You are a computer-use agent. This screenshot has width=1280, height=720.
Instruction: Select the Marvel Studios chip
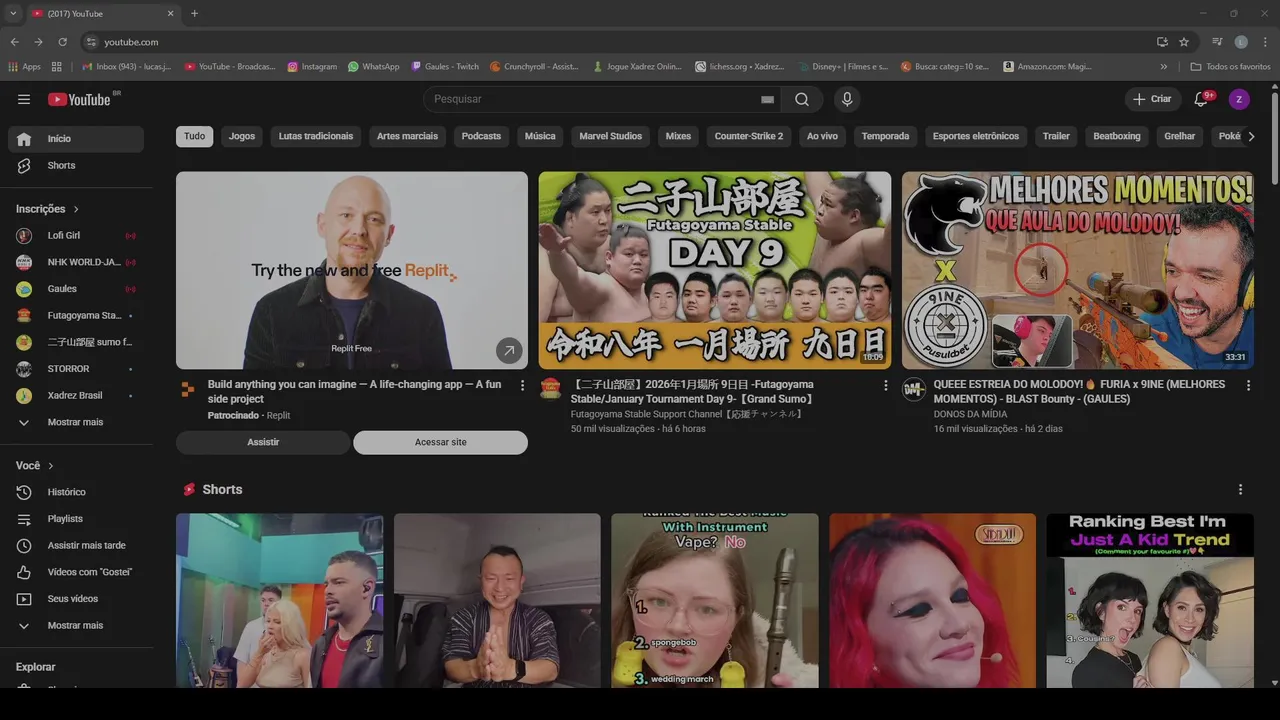[x=610, y=136]
